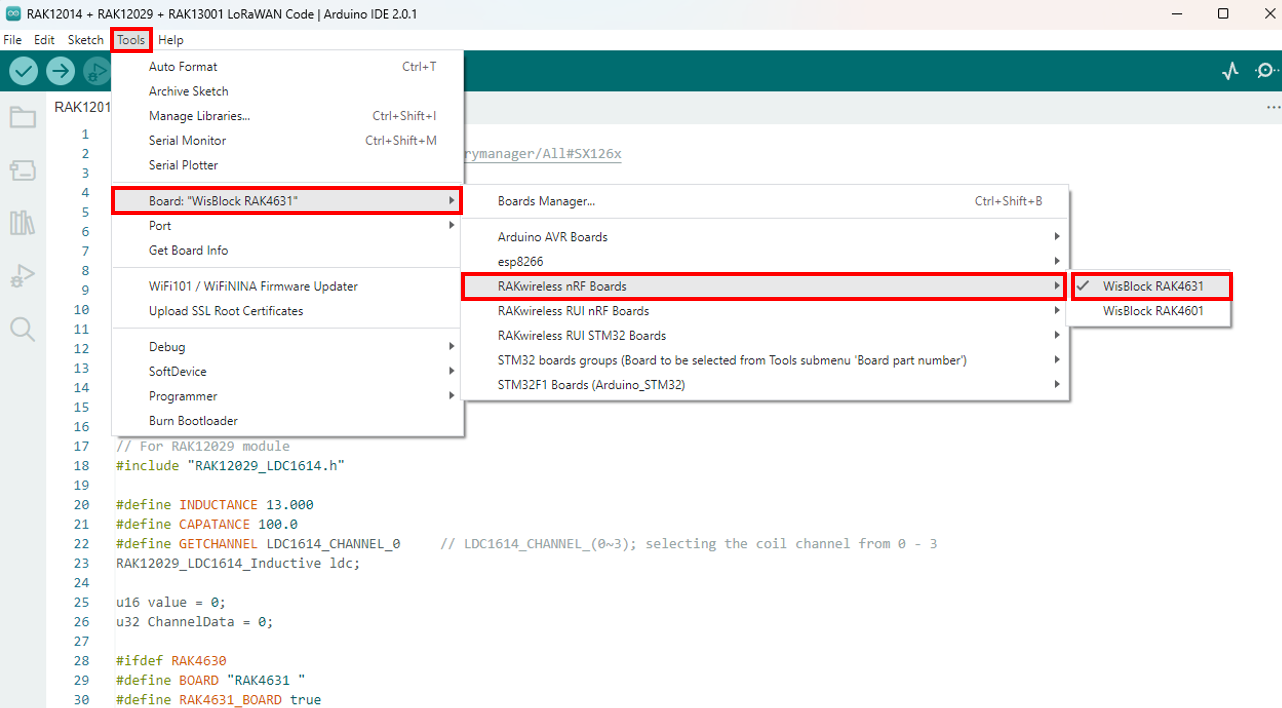Close the open Tools menu

[x=131, y=40]
